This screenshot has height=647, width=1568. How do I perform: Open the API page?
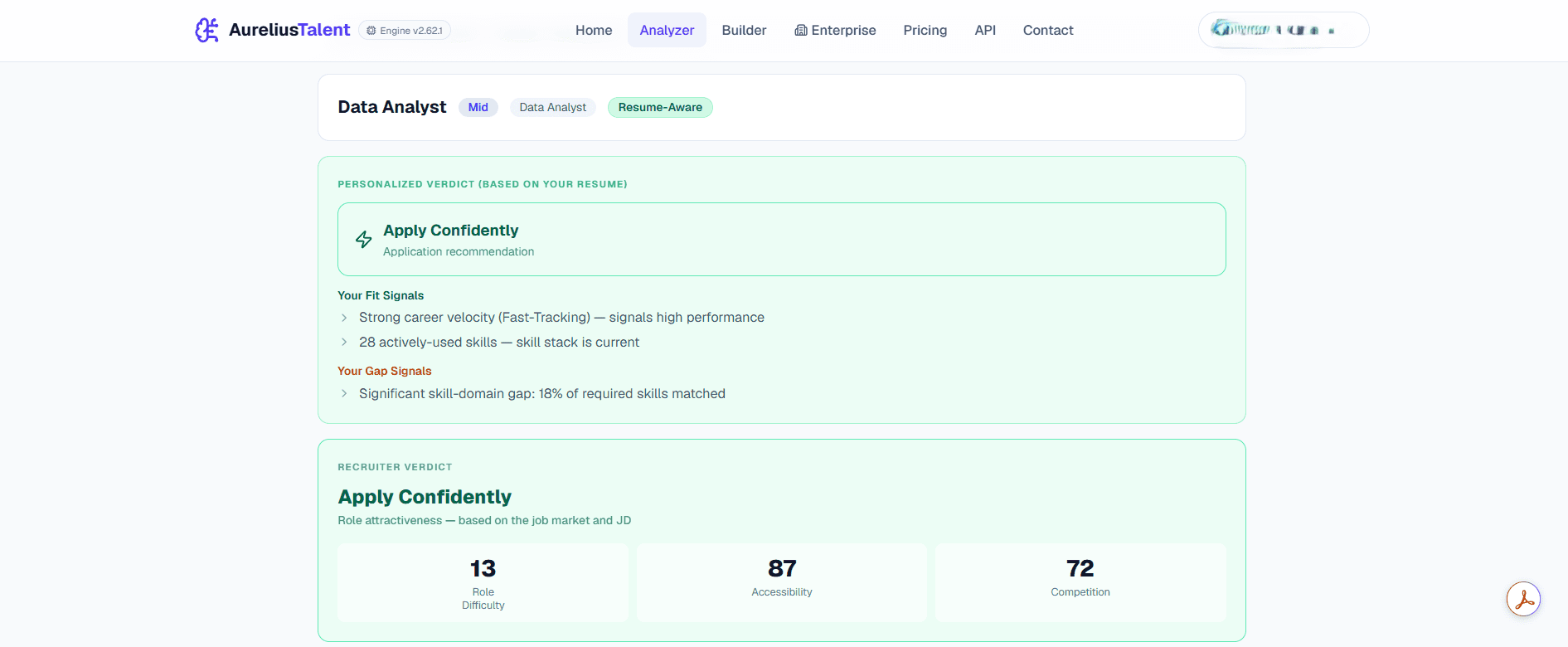[985, 30]
